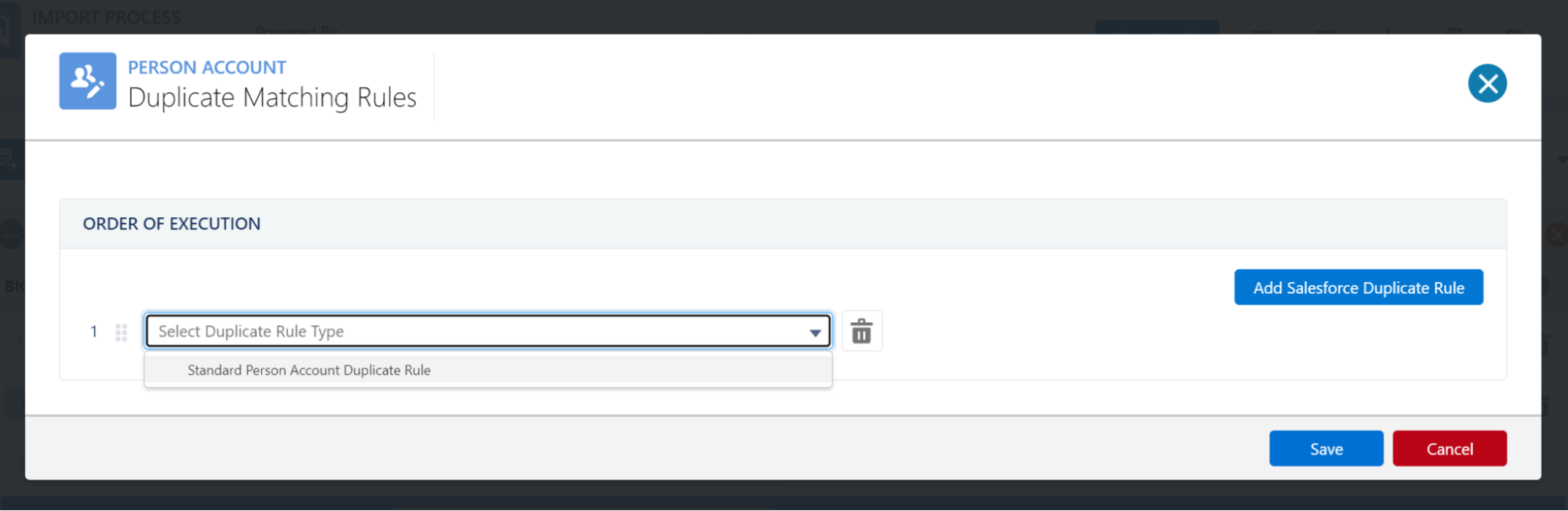Click the Duplicate Matching Rules heading

[x=272, y=98]
